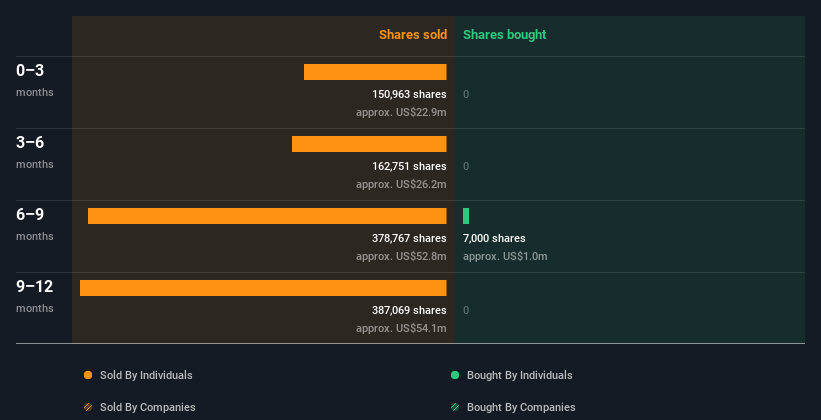821x420 pixels.
Task: Click the approx. US$52.8m value
Action: [401, 257]
